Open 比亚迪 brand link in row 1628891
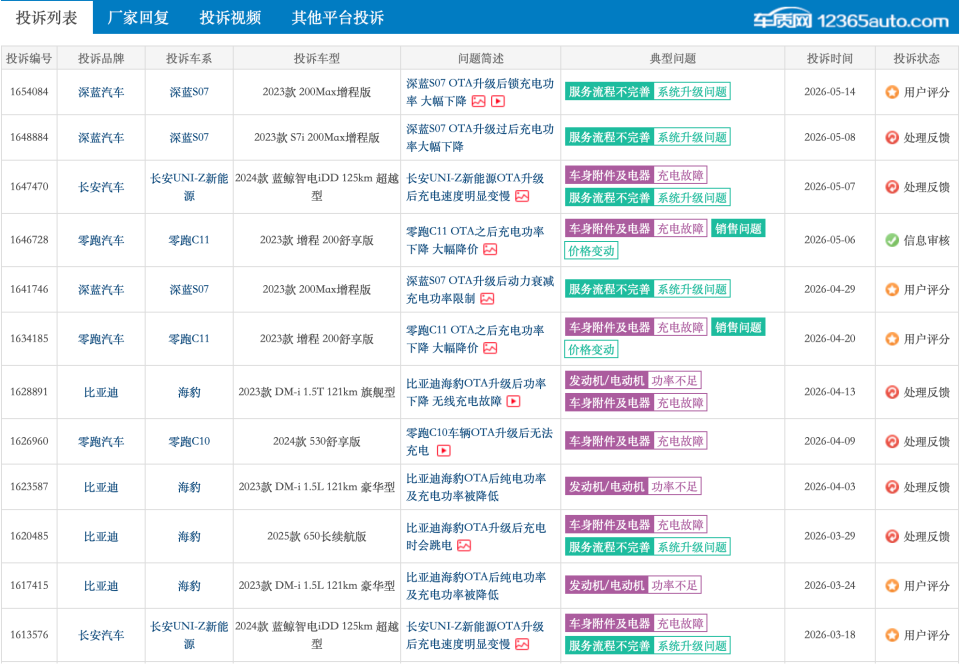The height and width of the screenshot is (664, 960). tap(101, 392)
